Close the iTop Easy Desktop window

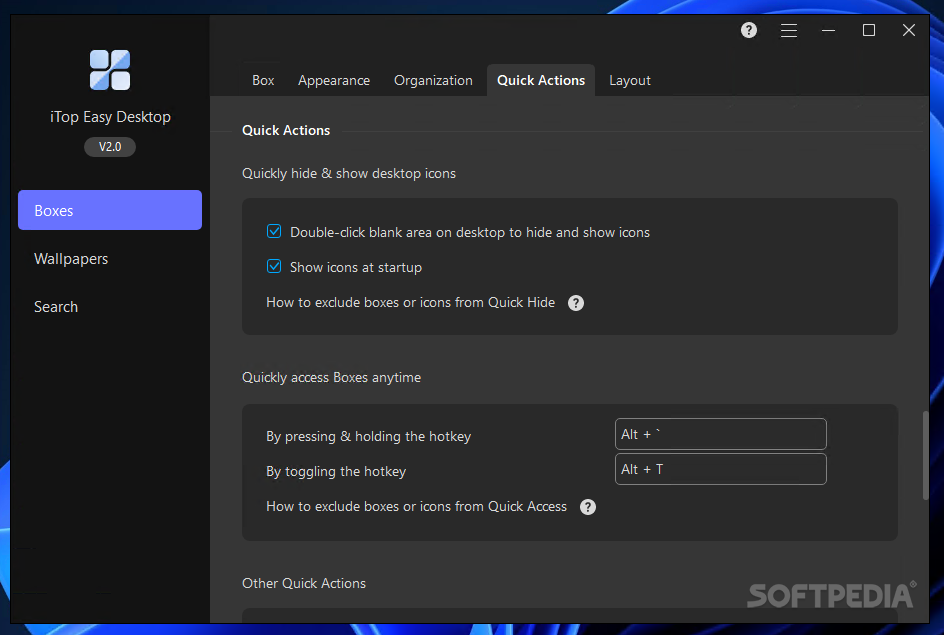click(x=908, y=30)
